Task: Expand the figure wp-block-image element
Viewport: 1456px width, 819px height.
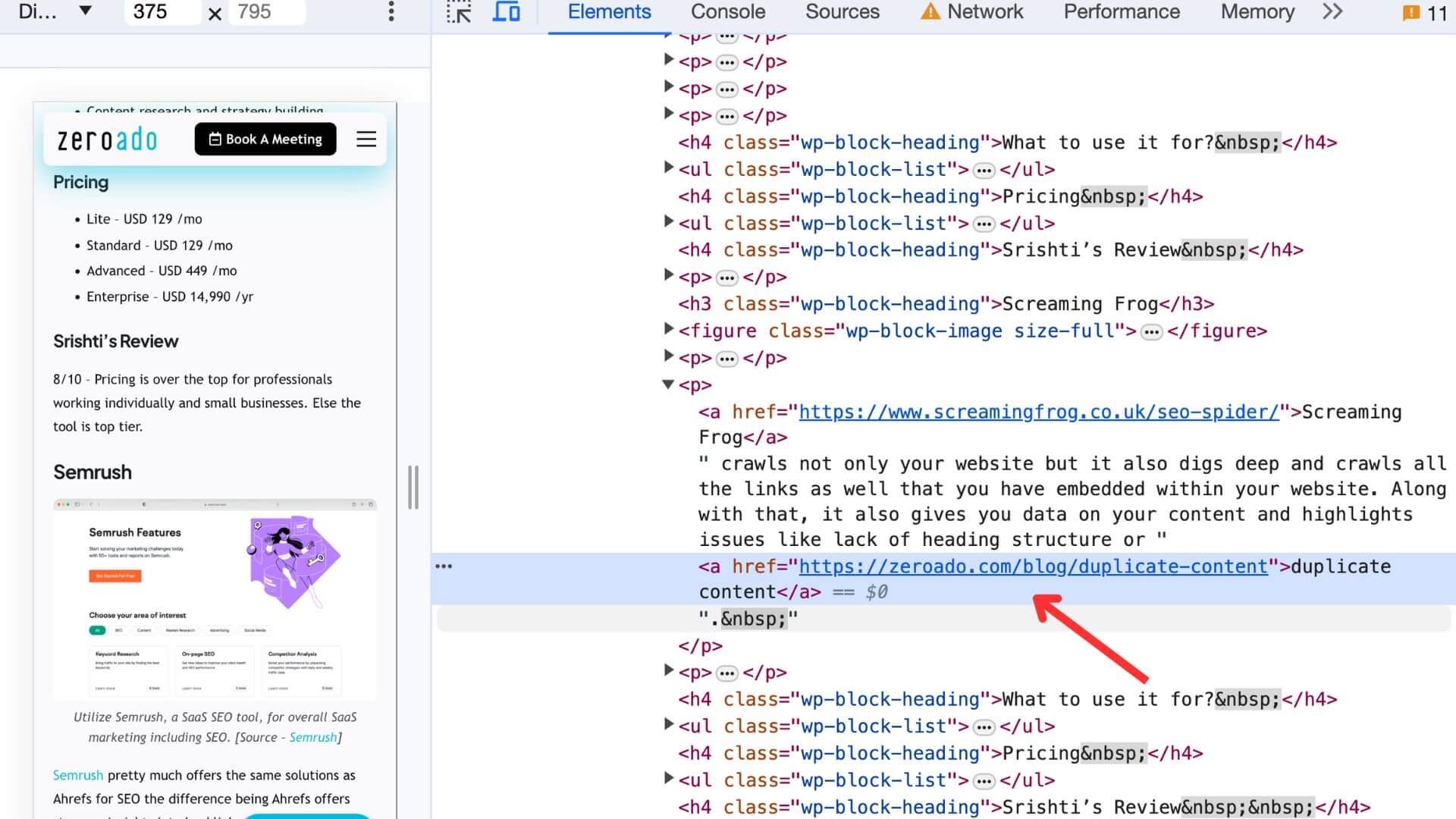Action: pos(668,329)
